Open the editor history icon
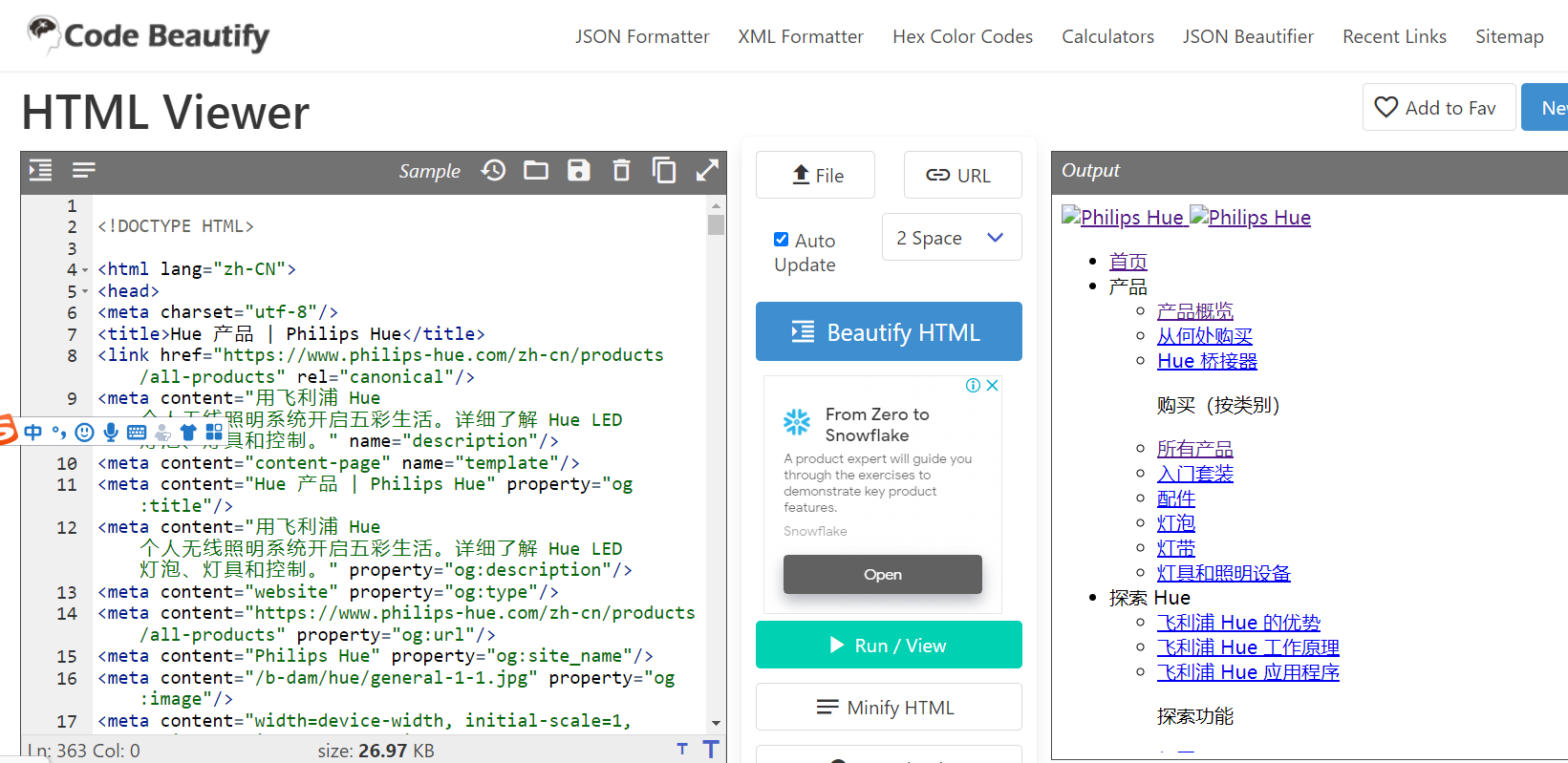Screen dimensions: 1568x763 (x=493, y=171)
